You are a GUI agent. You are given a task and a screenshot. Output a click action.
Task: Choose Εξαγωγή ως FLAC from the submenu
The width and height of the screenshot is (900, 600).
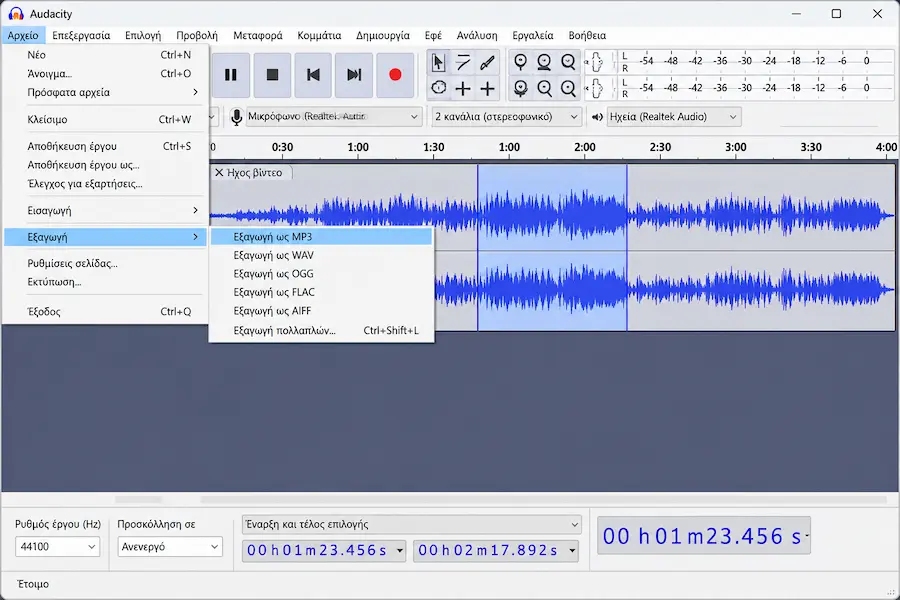coord(321,292)
